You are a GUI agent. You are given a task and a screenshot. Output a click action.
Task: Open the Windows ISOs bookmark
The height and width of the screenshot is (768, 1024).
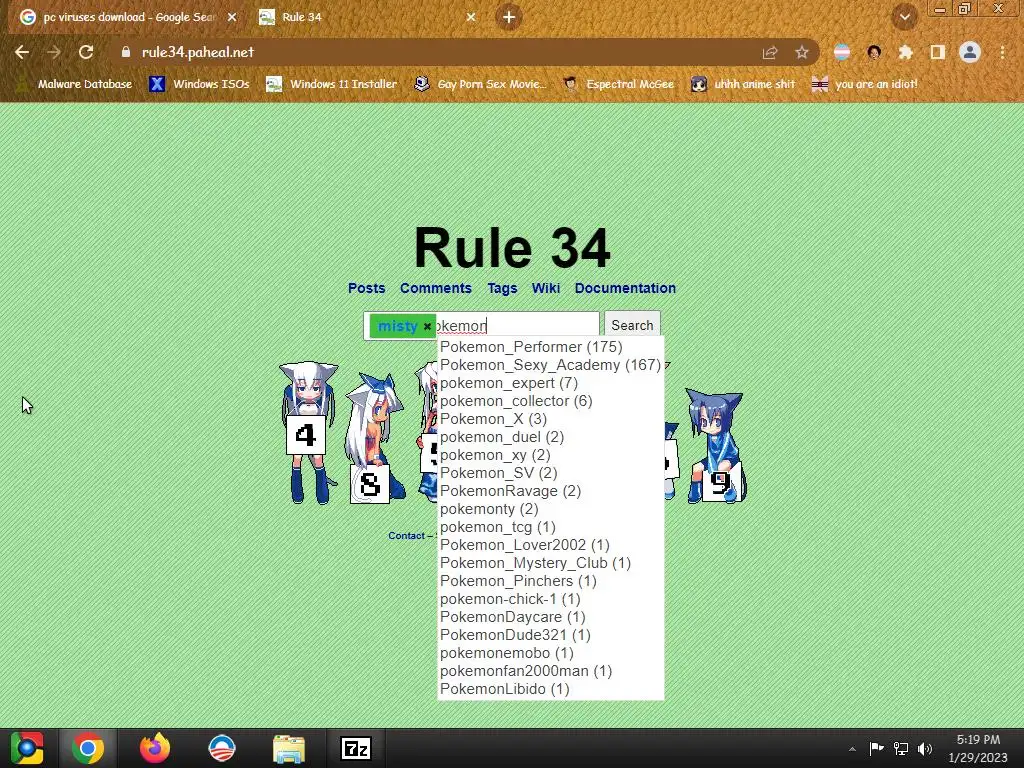click(x=199, y=84)
